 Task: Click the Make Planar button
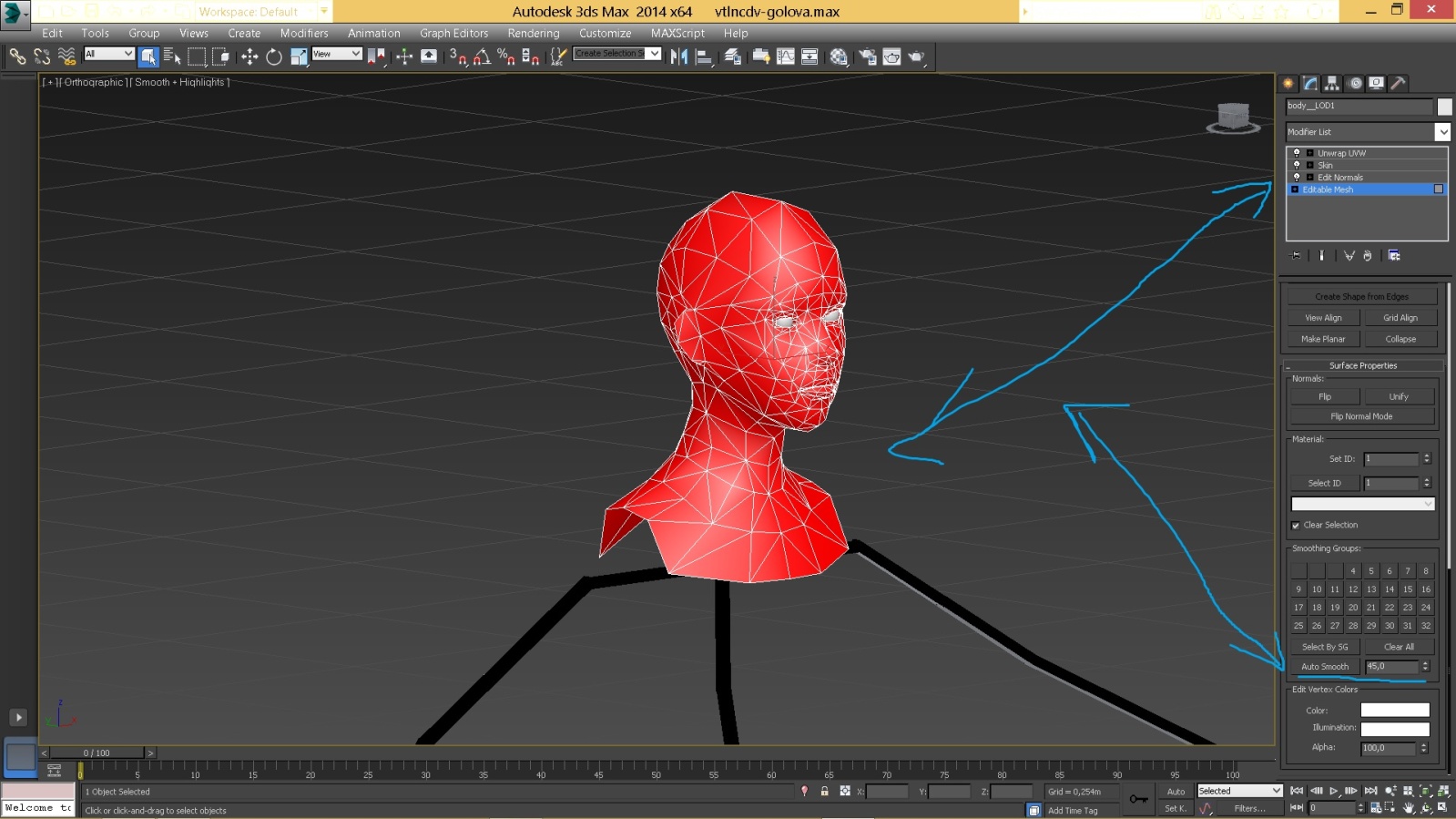click(x=1323, y=339)
